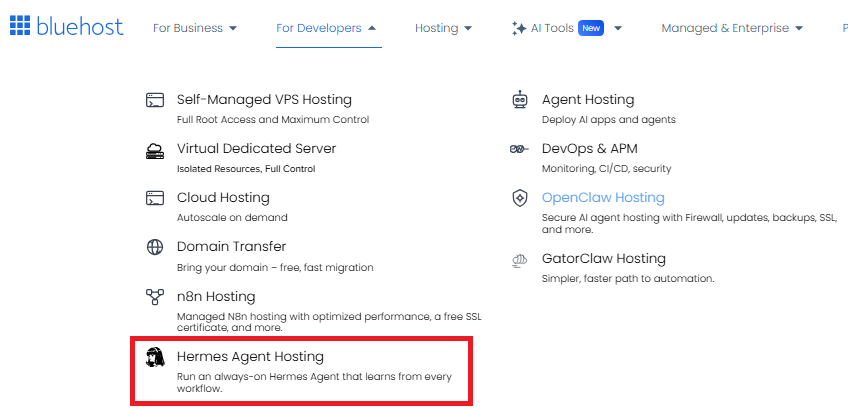Open Domain Transfer link
This screenshot has height=409, width=848.
[x=231, y=247]
